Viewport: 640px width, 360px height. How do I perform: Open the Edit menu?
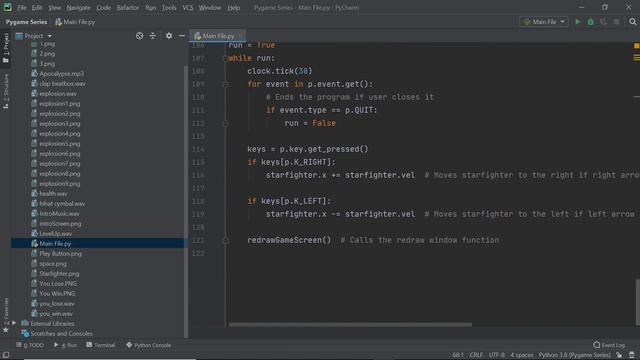(37, 8)
